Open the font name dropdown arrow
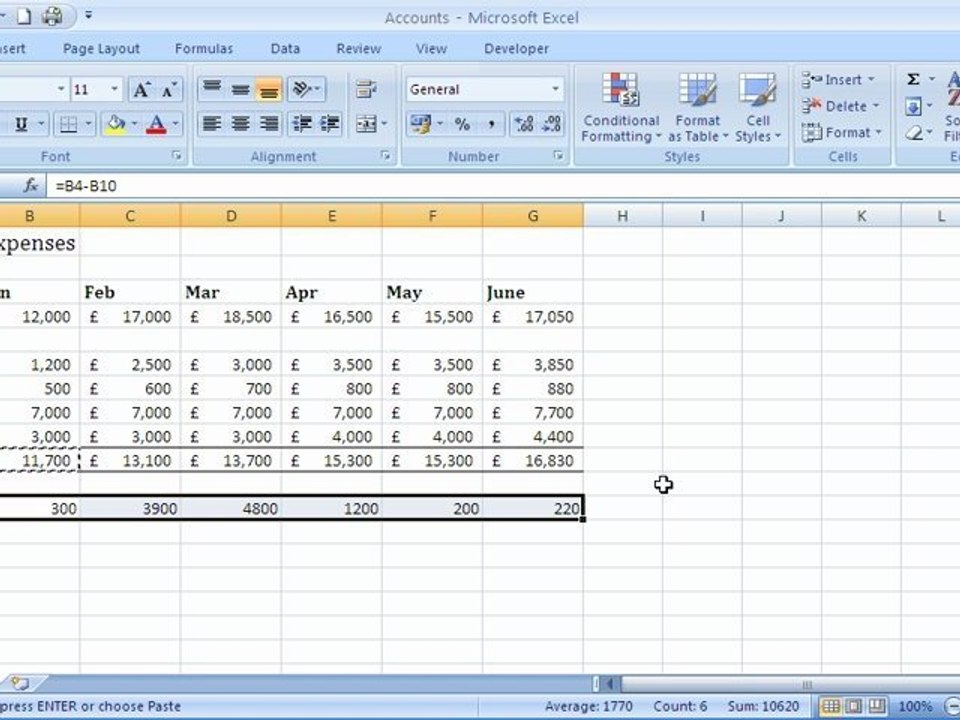Viewport: 960px width, 720px height. [61, 90]
